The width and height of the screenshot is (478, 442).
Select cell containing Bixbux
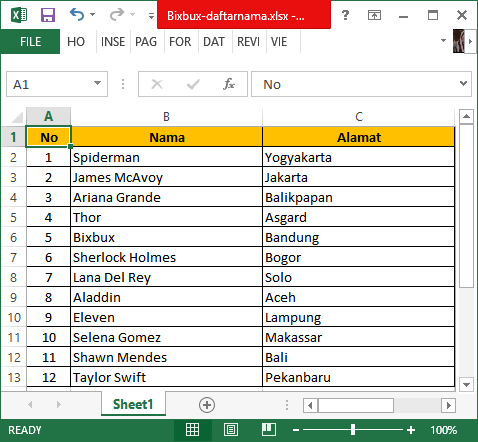click(x=167, y=237)
